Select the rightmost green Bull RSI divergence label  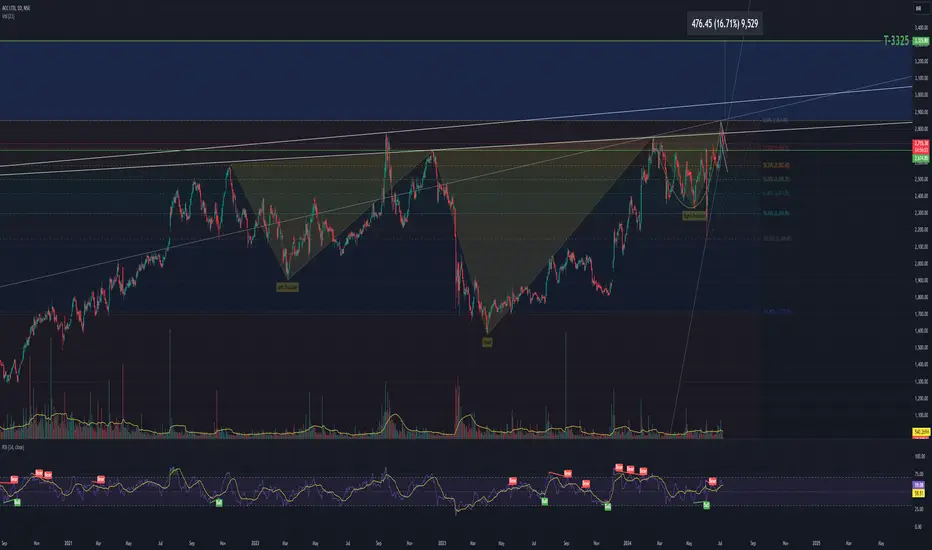click(x=706, y=505)
